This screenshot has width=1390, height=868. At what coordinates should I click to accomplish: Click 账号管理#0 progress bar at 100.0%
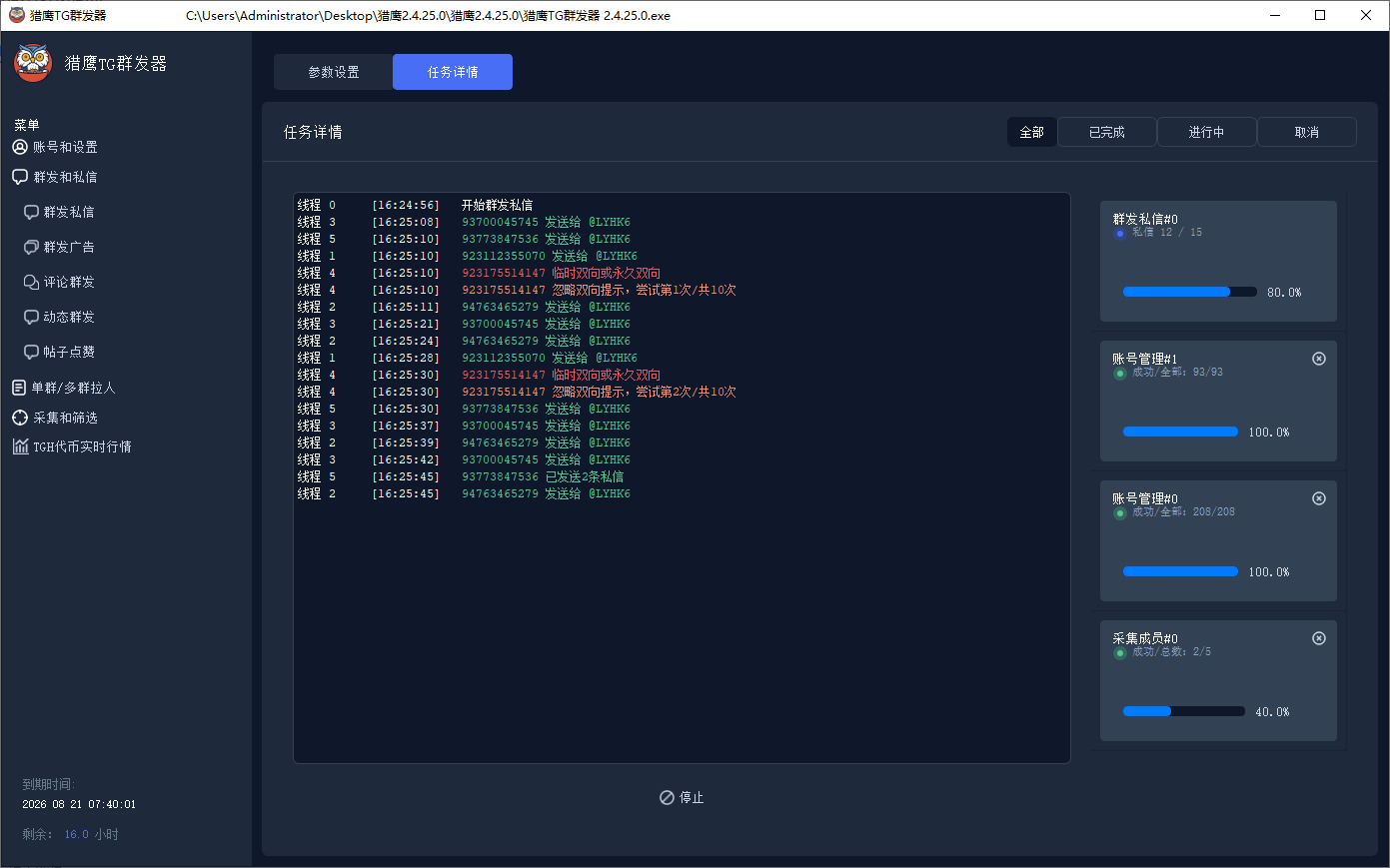point(1180,571)
